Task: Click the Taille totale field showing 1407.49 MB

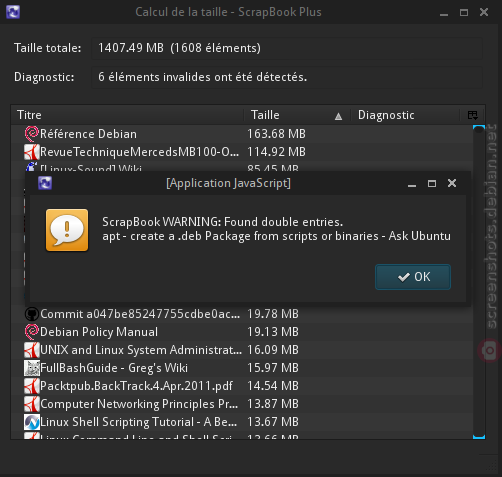Action: pos(287,48)
